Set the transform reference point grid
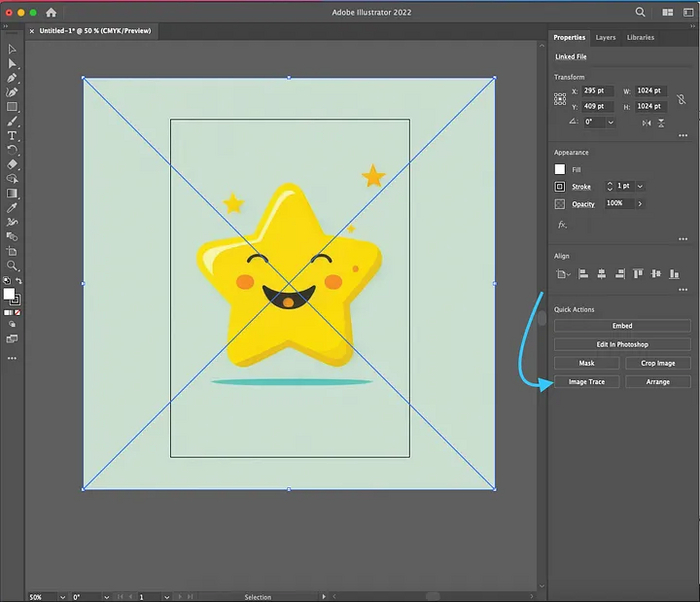Image resolution: width=700 pixels, height=602 pixels. 560,98
